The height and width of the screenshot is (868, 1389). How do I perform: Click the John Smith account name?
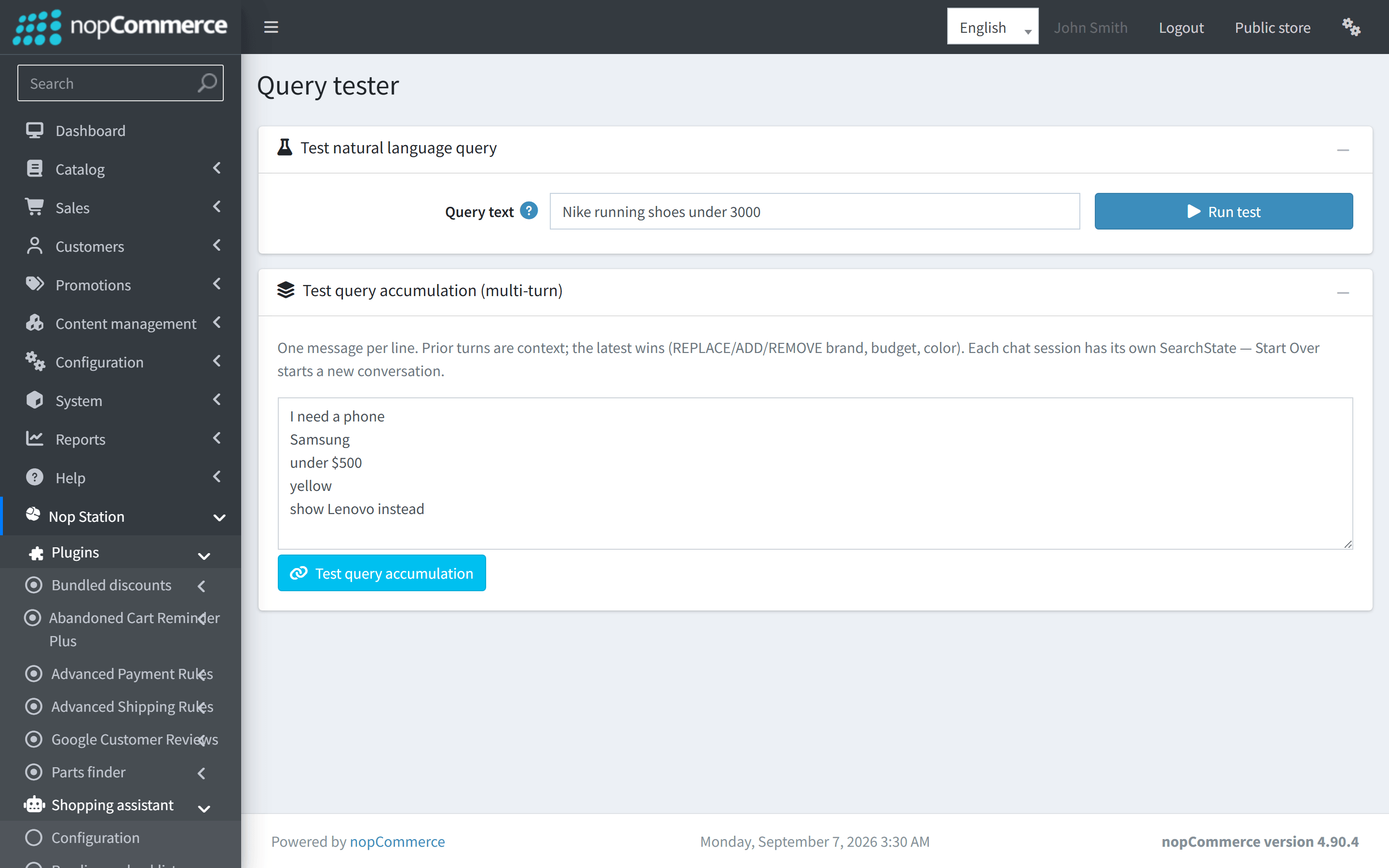tap(1090, 27)
